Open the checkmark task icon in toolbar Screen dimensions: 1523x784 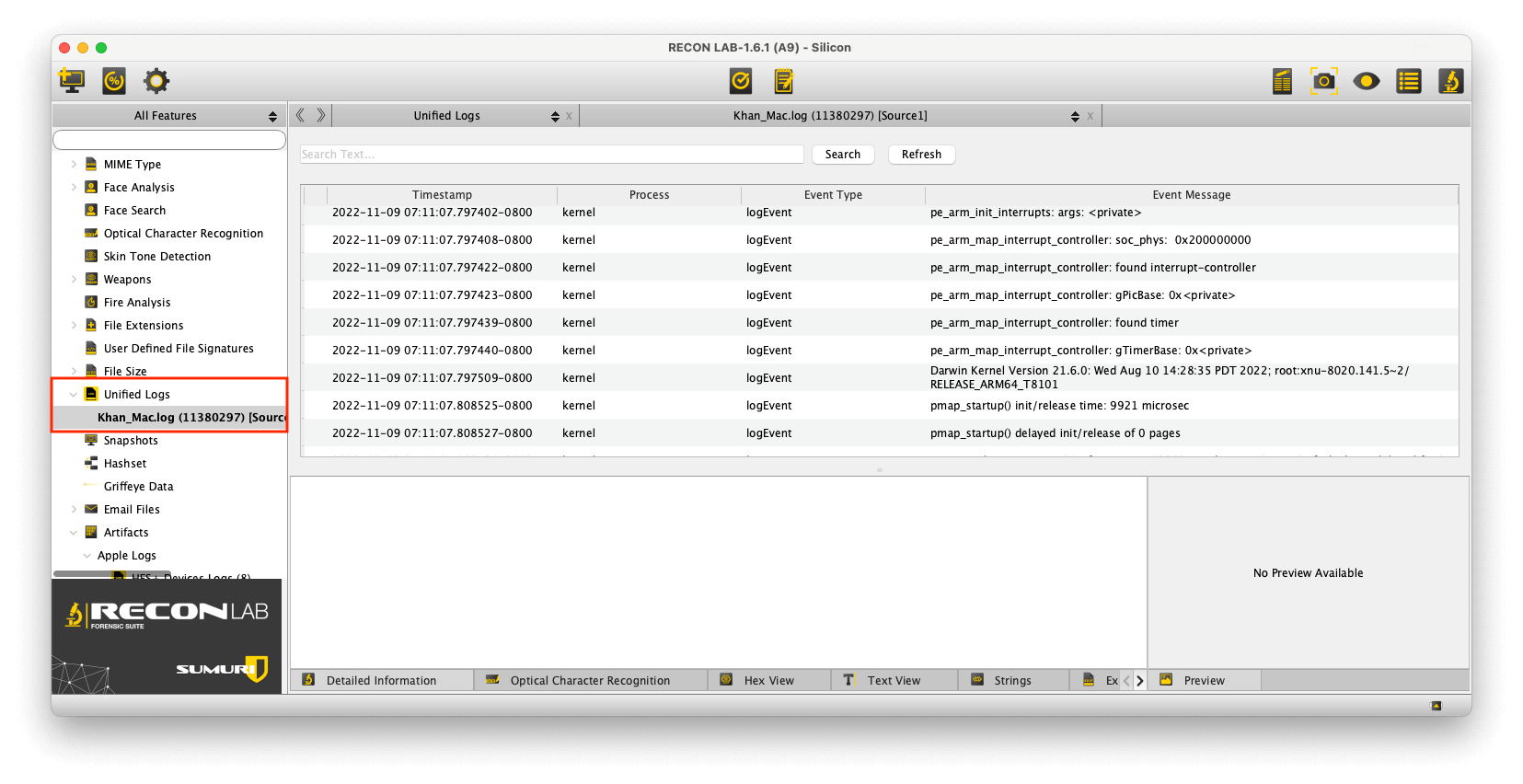point(741,81)
